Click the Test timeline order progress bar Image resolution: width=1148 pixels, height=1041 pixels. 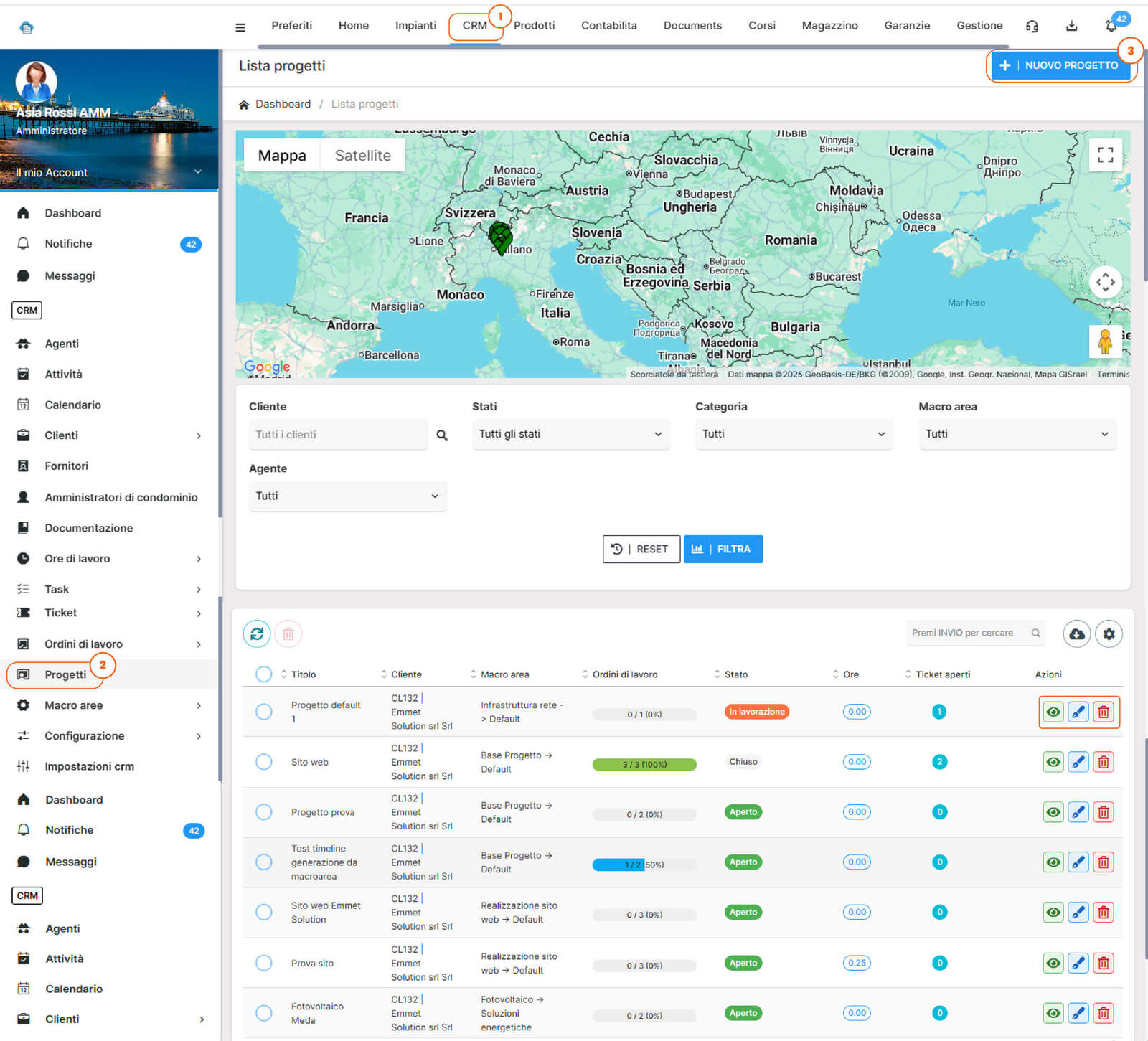tap(644, 865)
